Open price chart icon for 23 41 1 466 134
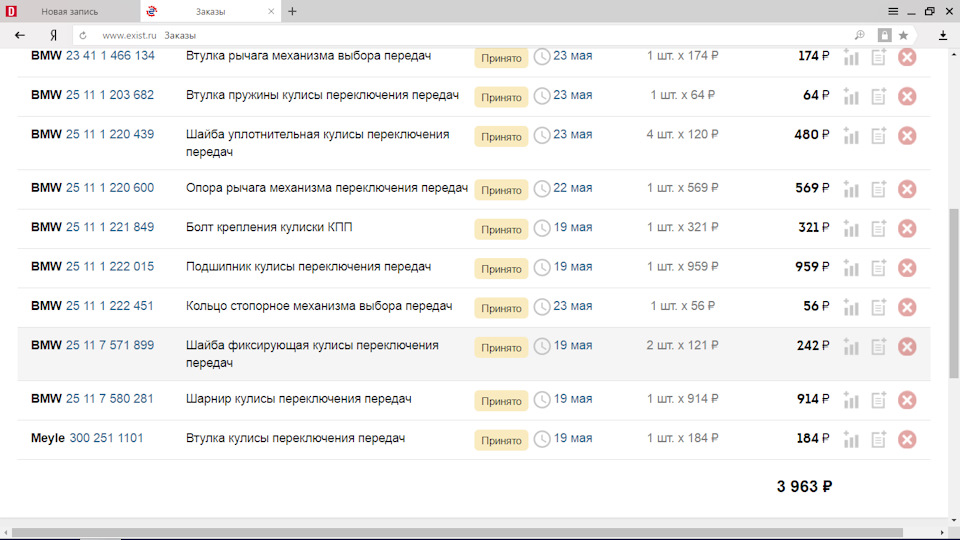Image resolution: width=960 pixels, height=540 pixels. tap(851, 57)
